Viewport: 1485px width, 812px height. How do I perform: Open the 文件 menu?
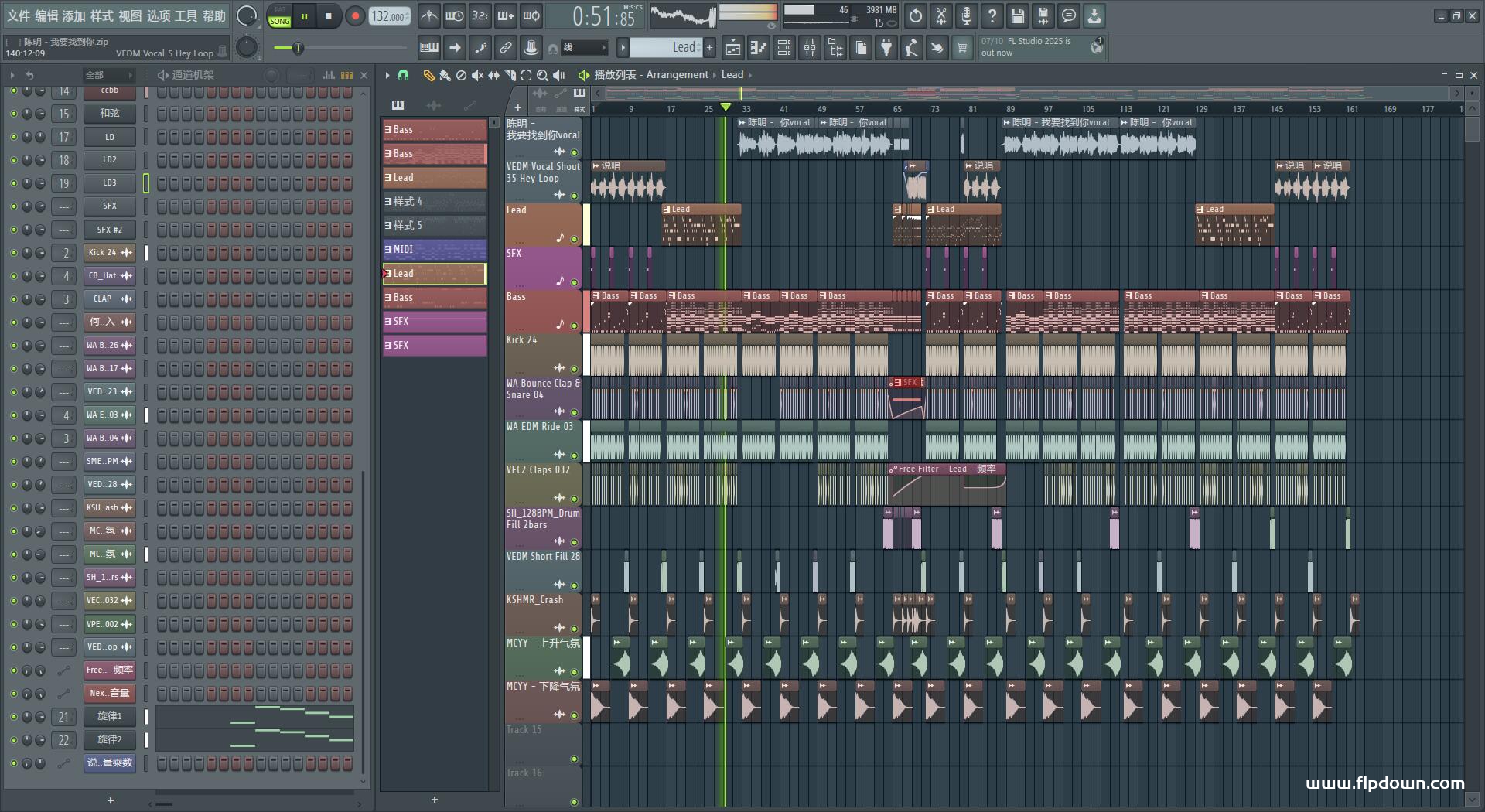coord(19,15)
